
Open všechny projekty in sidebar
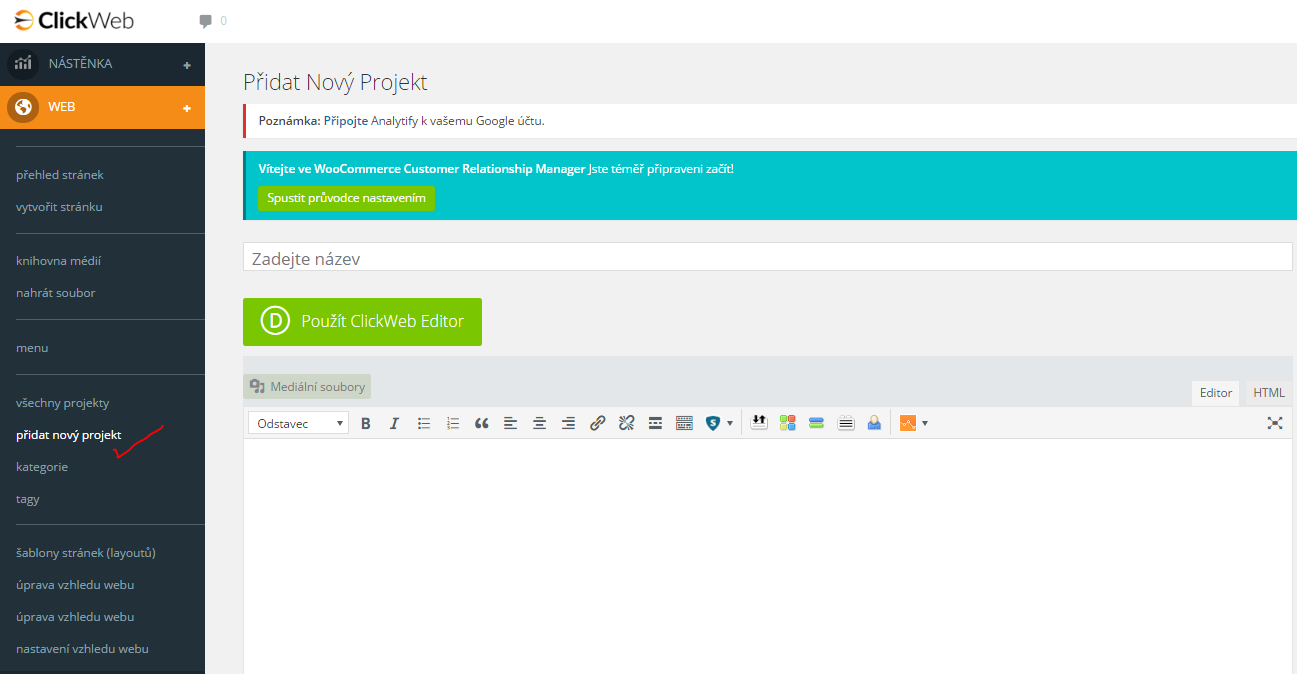click(x=63, y=403)
